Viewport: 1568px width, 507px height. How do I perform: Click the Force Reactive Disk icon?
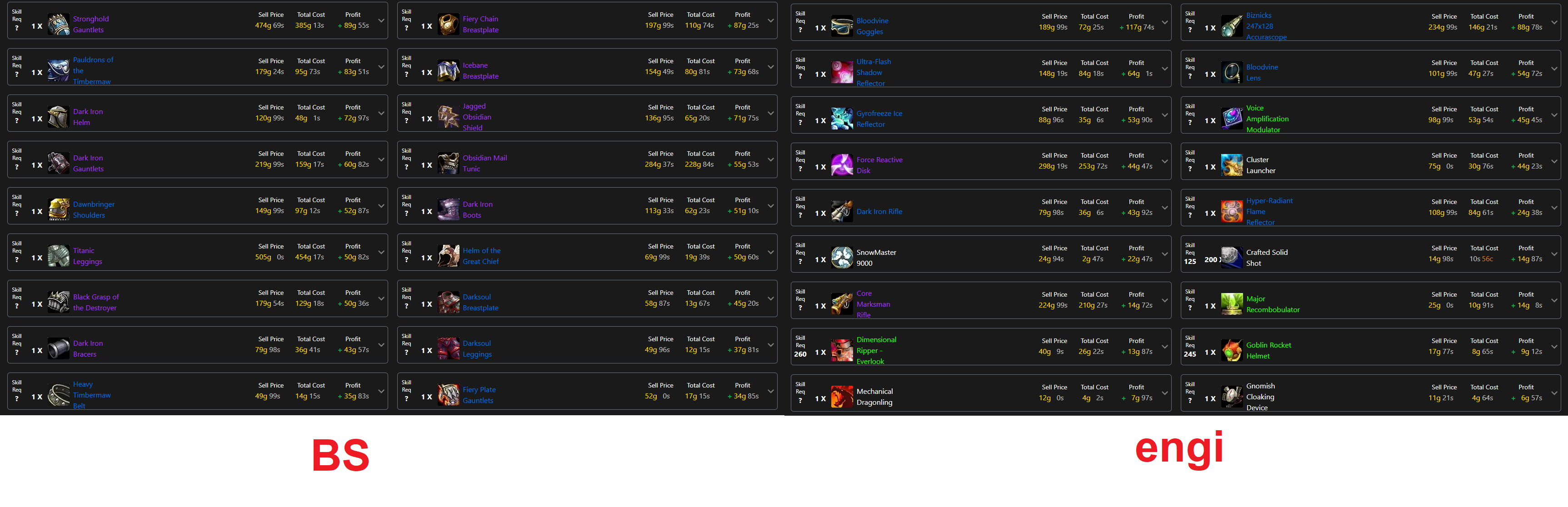tap(842, 165)
